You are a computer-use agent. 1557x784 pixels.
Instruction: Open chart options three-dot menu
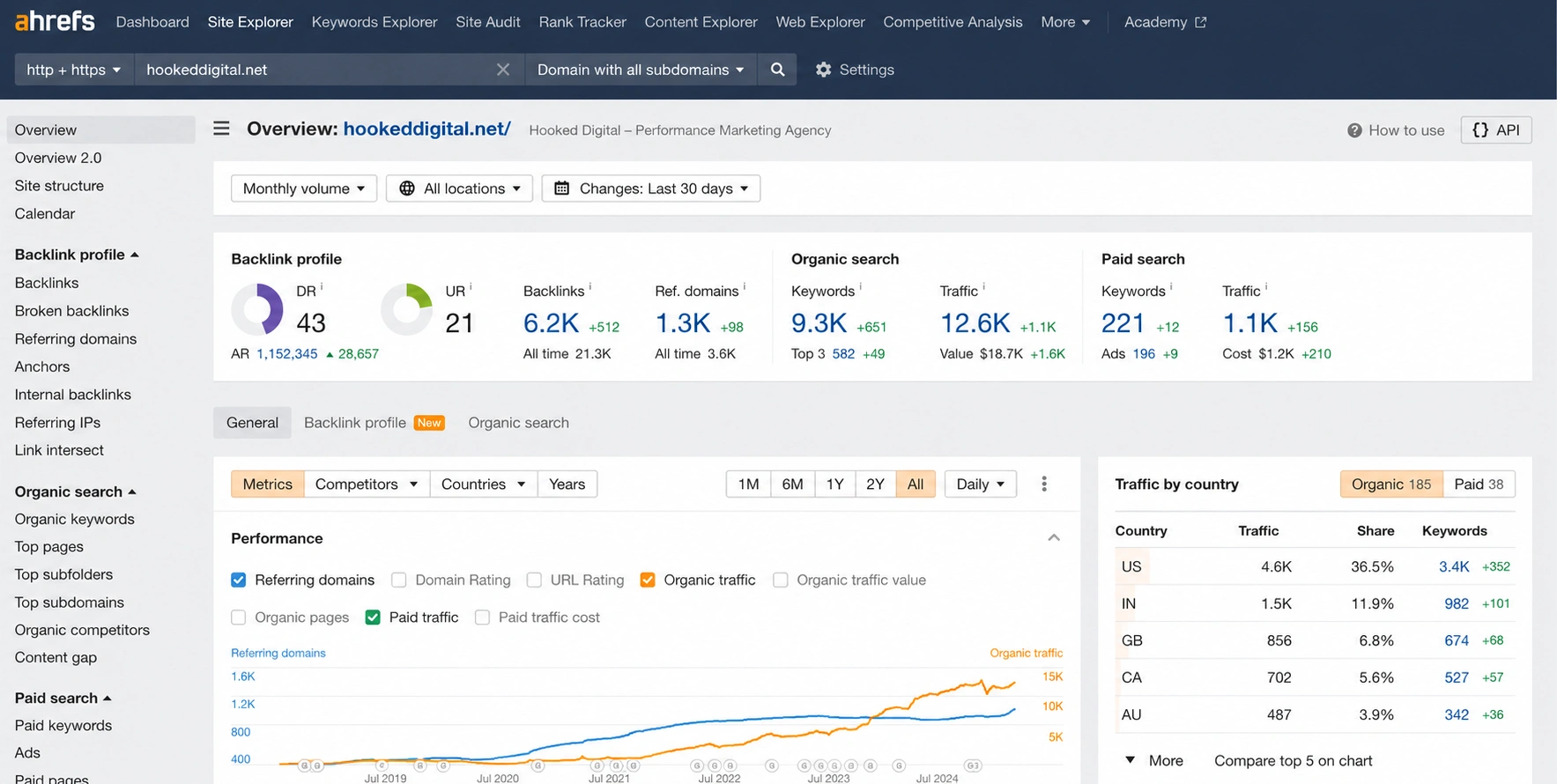pos(1044,484)
